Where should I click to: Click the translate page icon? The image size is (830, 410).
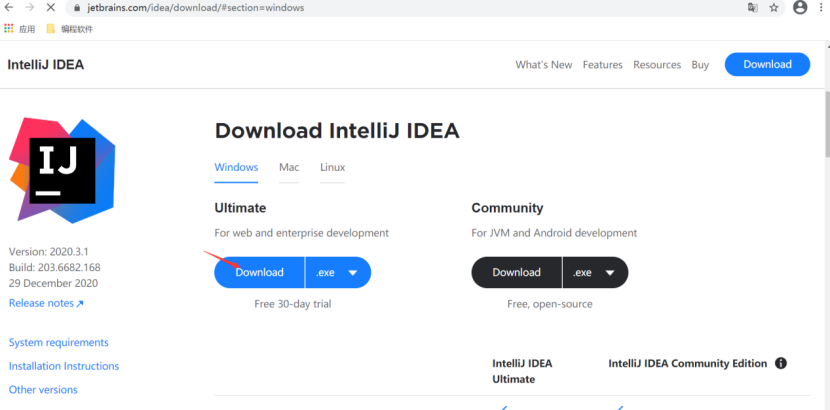(753, 7)
